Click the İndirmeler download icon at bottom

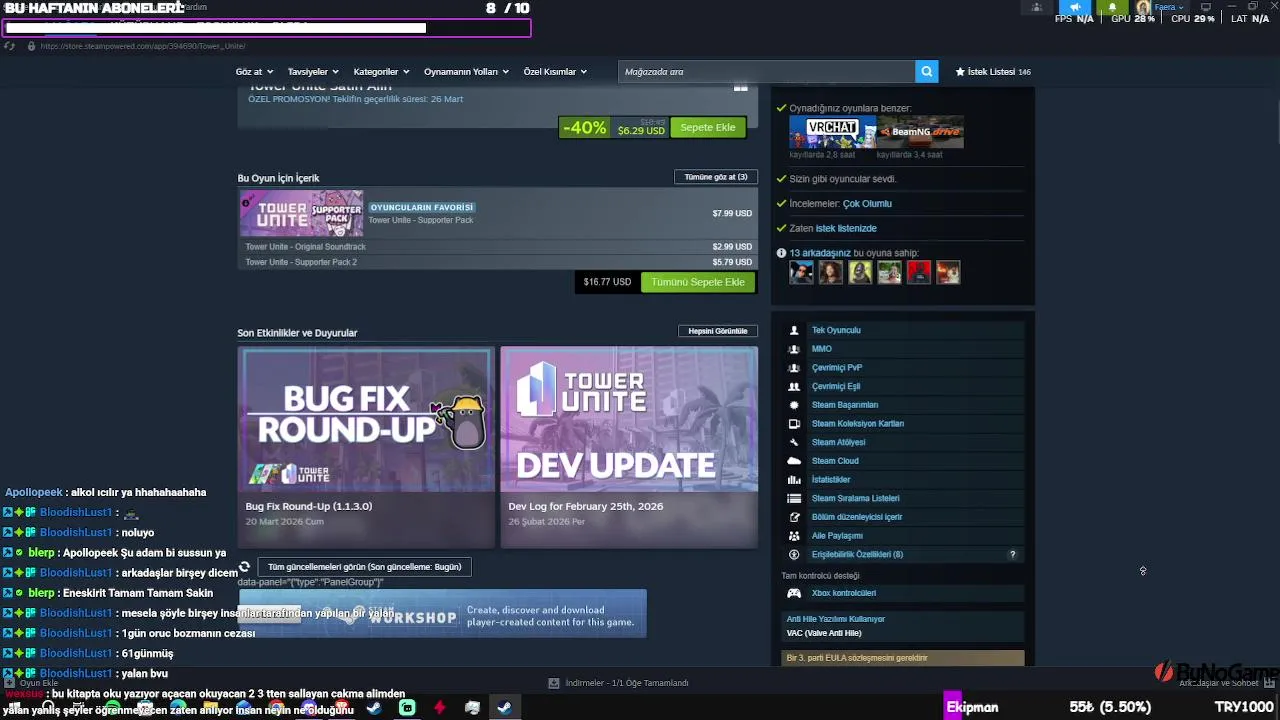554,683
